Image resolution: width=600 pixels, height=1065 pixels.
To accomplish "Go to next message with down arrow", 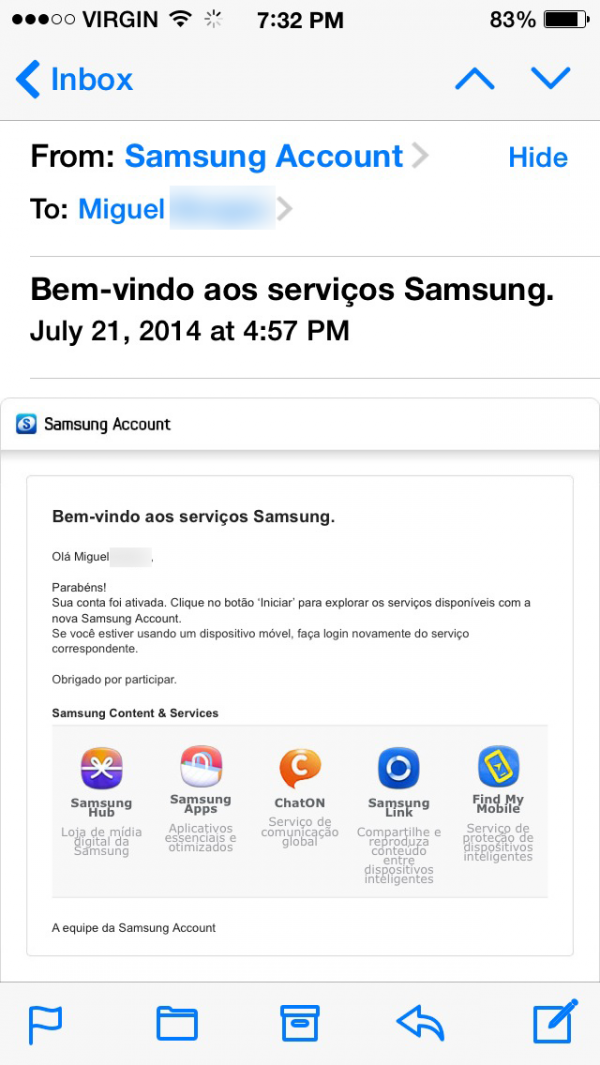I will pyautogui.click(x=551, y=79).
